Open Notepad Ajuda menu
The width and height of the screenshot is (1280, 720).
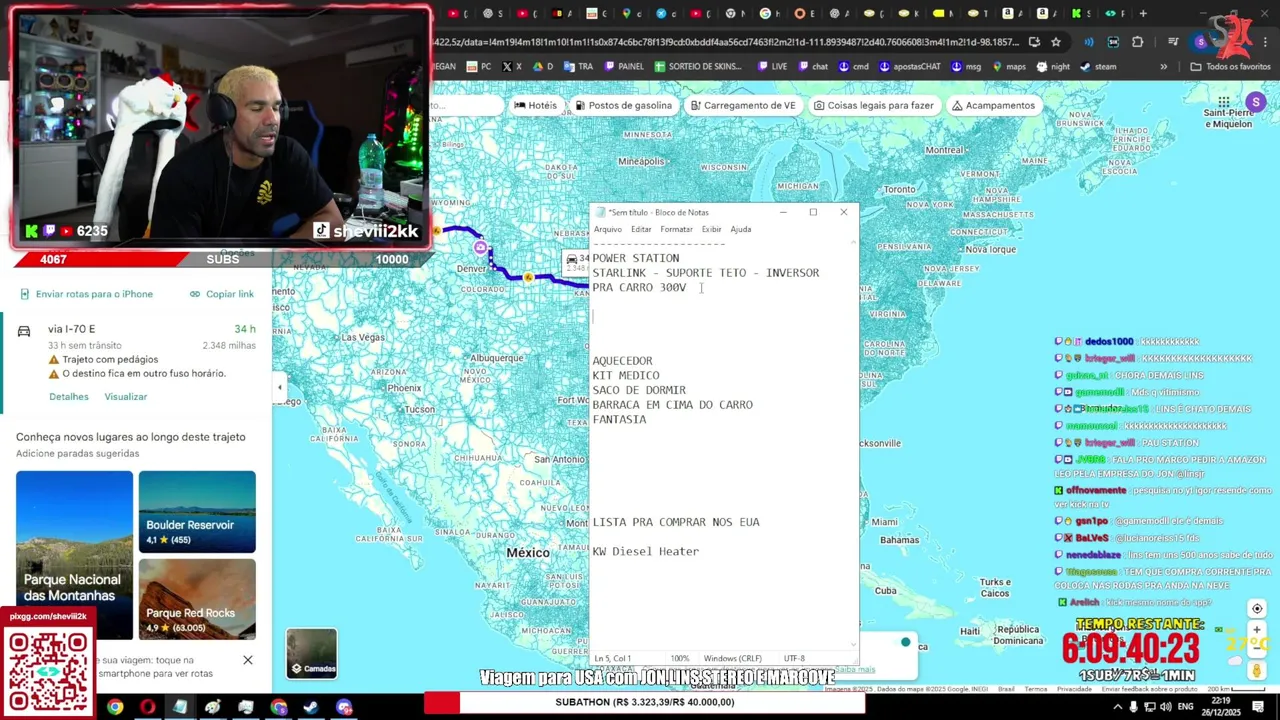click(740, 229)
